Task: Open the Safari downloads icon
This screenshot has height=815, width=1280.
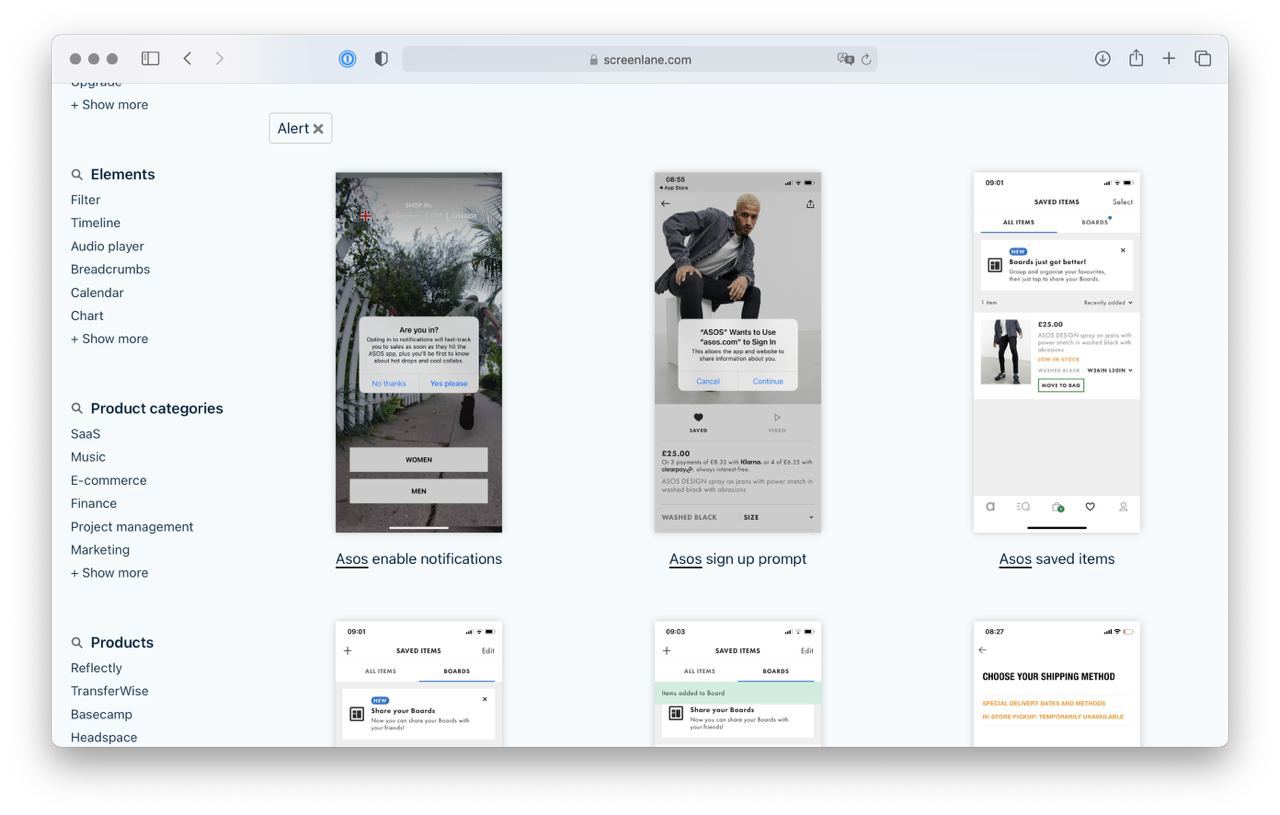Action: click(1102, 59)
